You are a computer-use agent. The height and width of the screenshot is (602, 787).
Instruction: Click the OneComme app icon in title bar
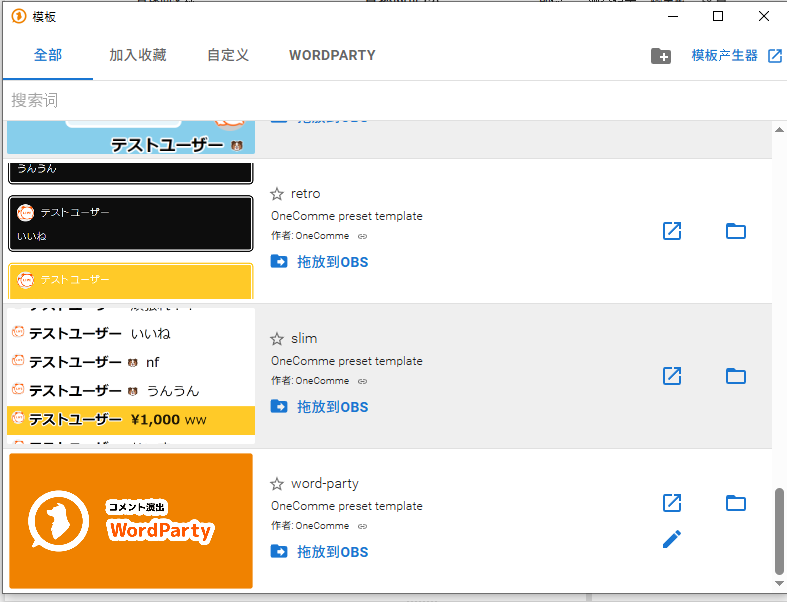19,17
